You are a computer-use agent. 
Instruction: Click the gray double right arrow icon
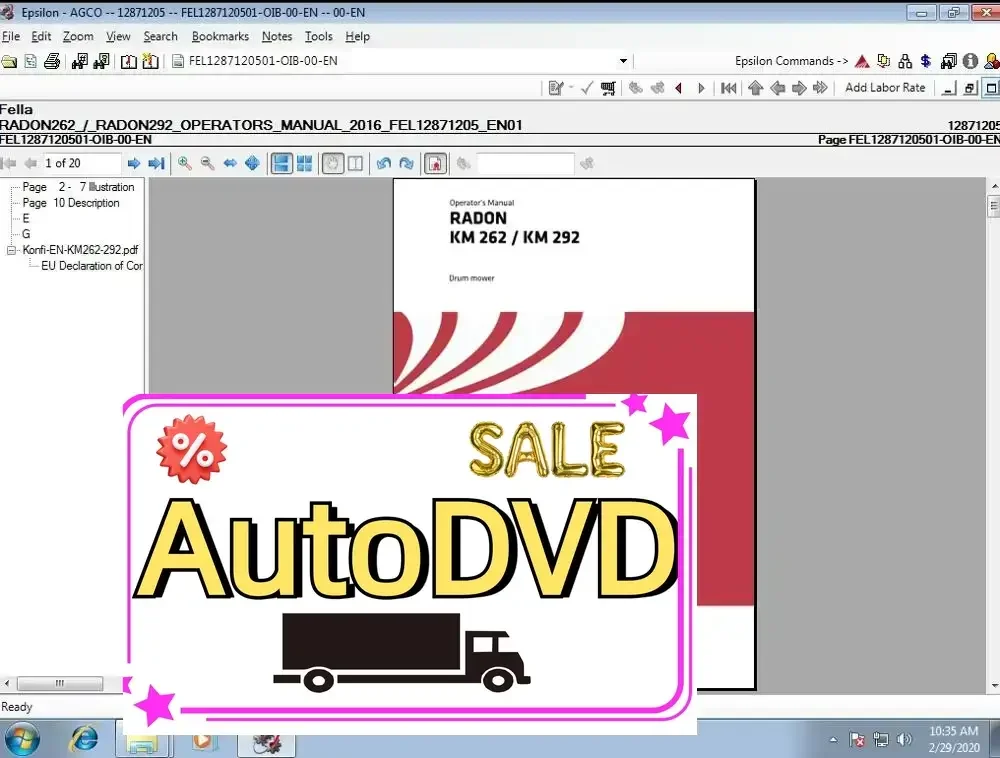pyautogui.click(x=820, y=88)
